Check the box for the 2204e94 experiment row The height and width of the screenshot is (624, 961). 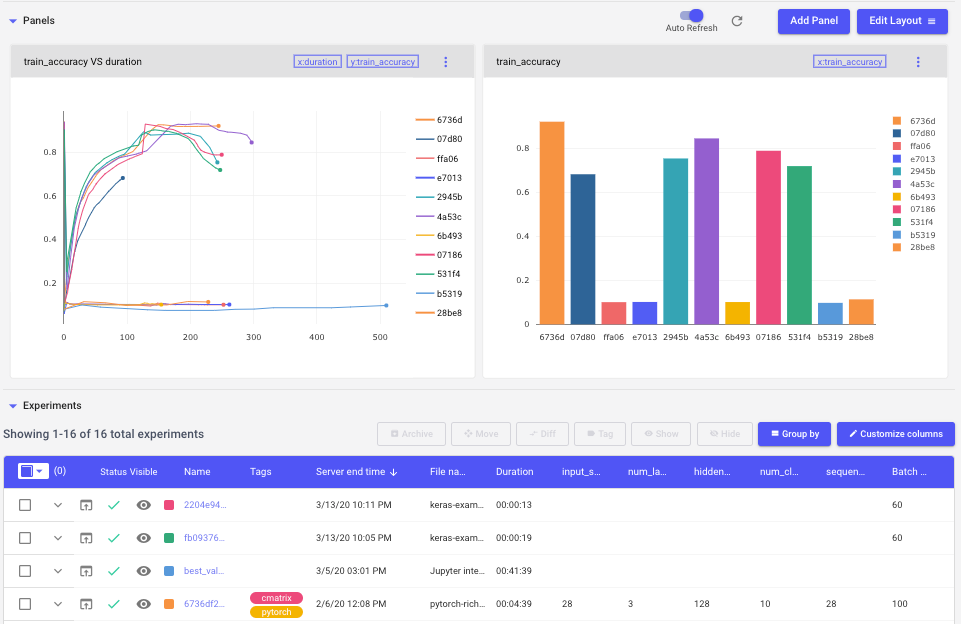click(25, 505)
